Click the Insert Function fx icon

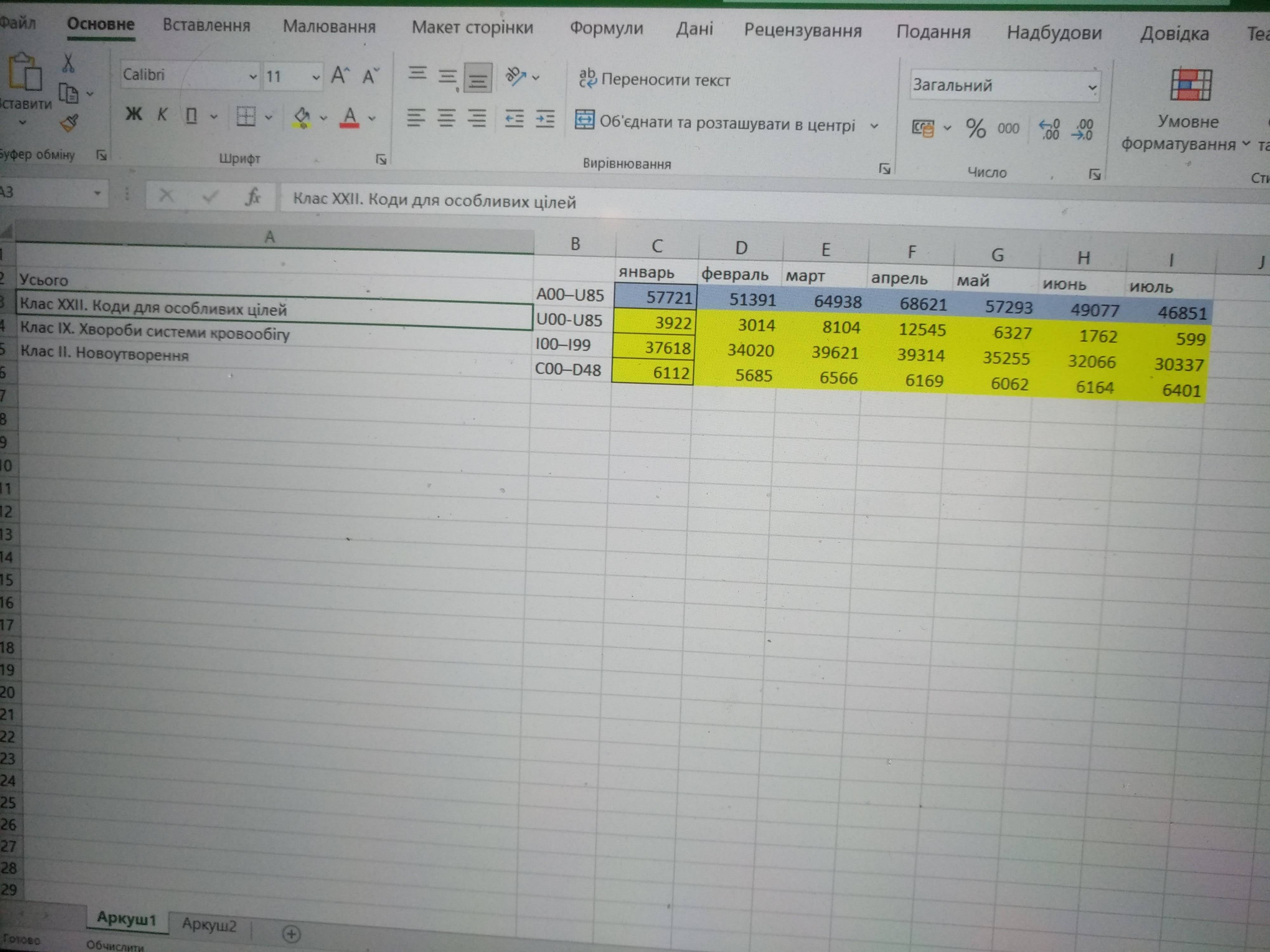[253, 197]
